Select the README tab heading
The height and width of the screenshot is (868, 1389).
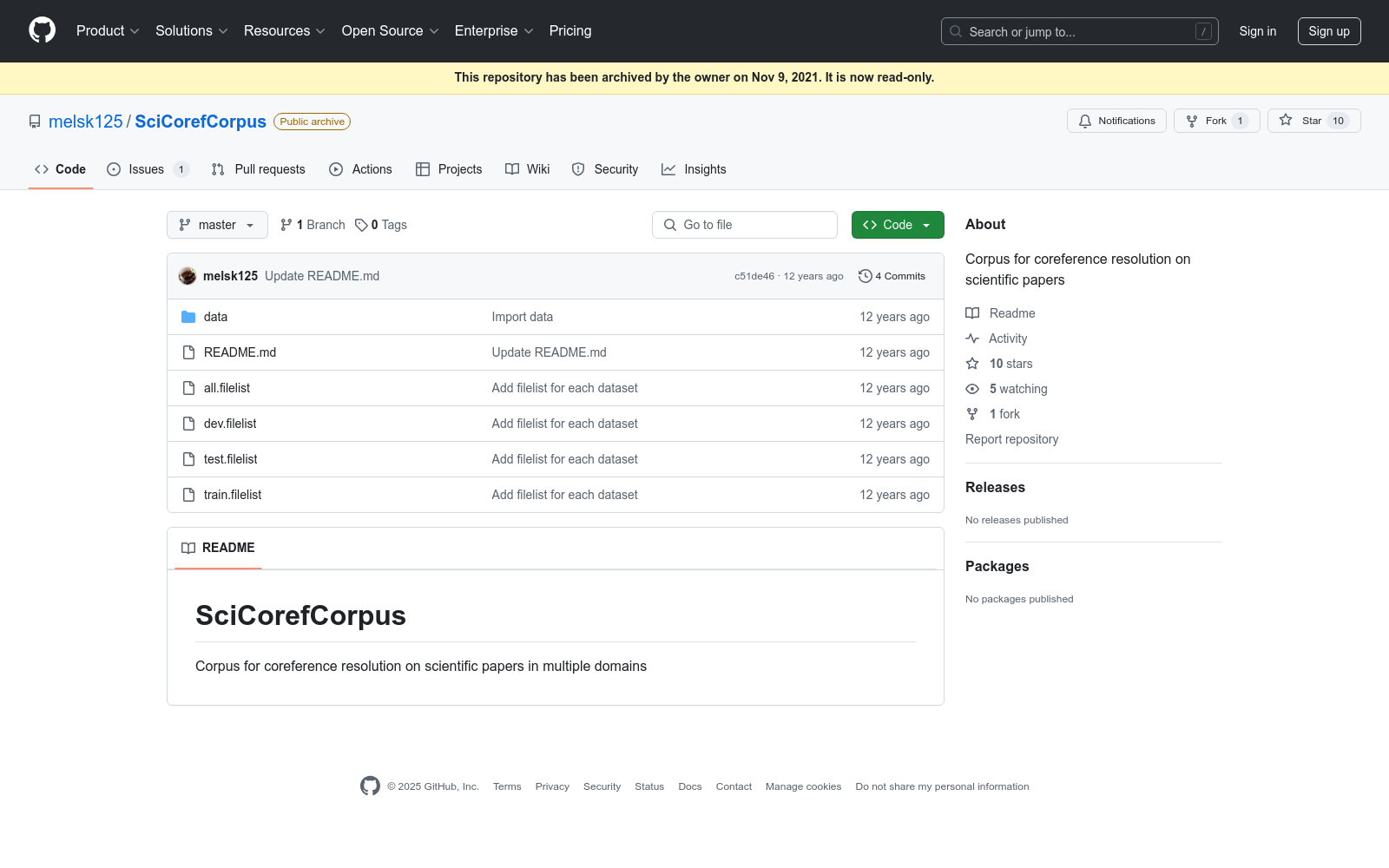click(x=218, y=548)
